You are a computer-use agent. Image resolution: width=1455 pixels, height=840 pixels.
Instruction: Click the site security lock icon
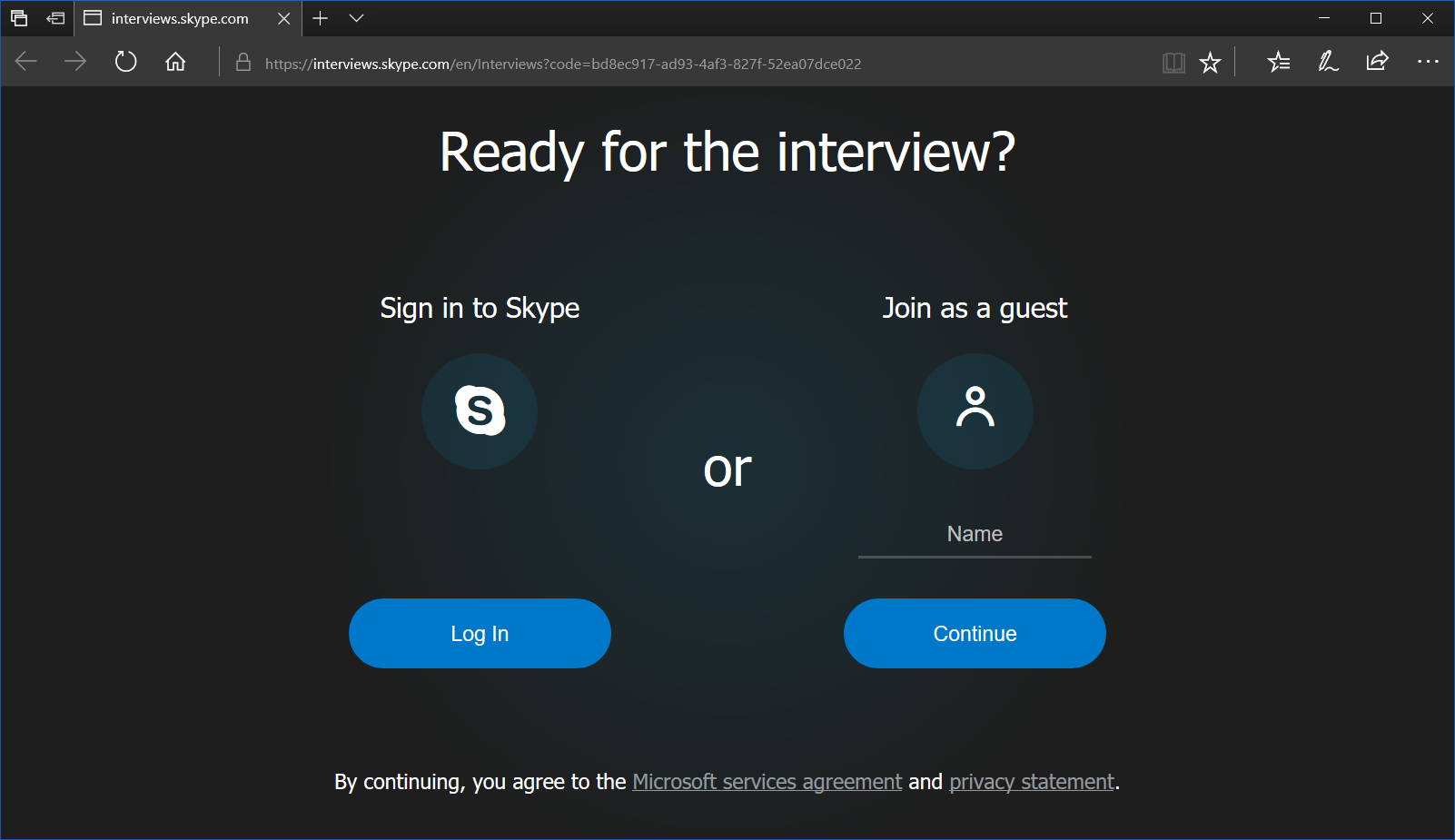tap(242, 64)
